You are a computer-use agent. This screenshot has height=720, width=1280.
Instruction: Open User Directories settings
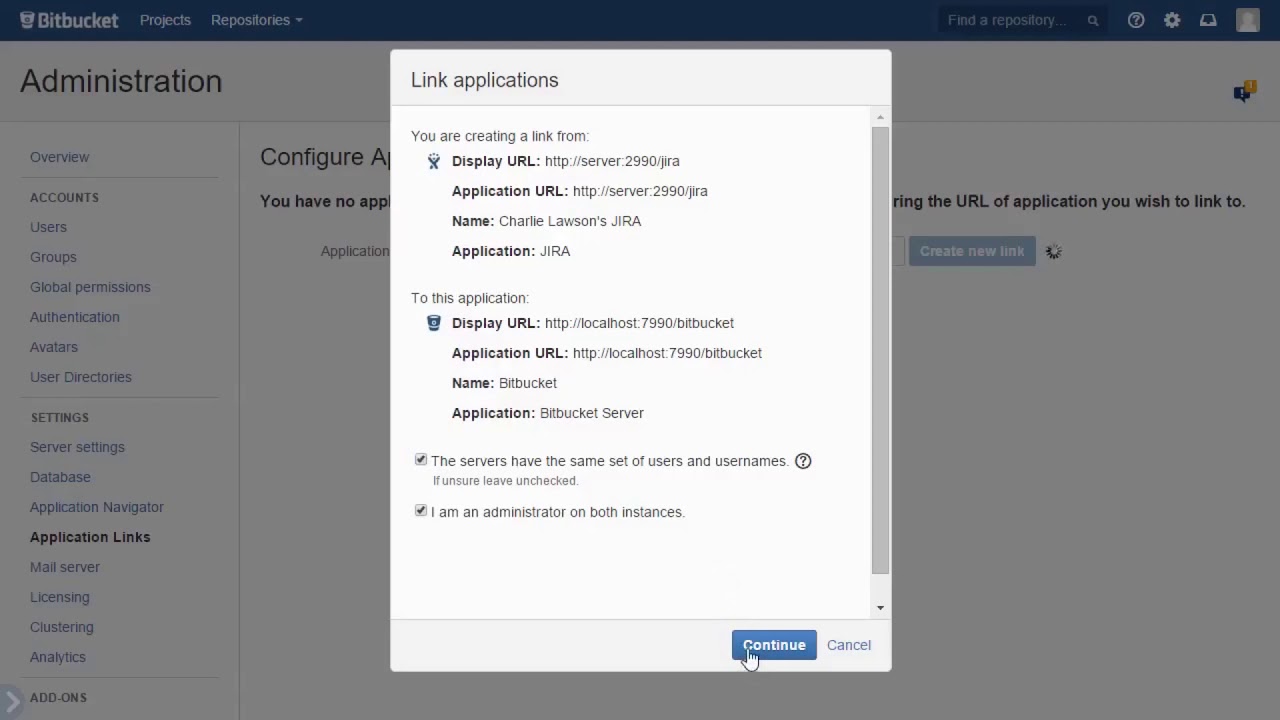point(80,377)
